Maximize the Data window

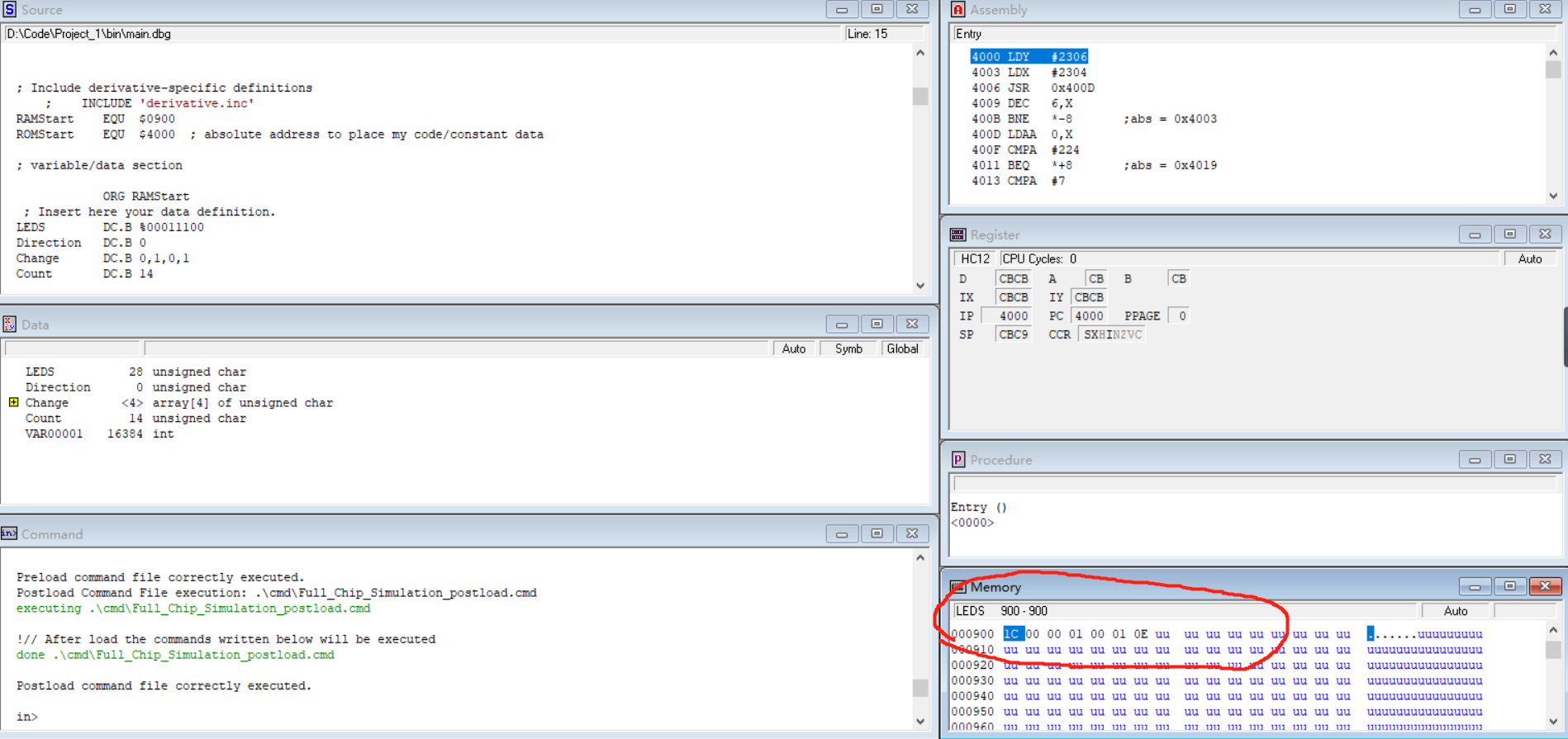(x=877, y=324)
